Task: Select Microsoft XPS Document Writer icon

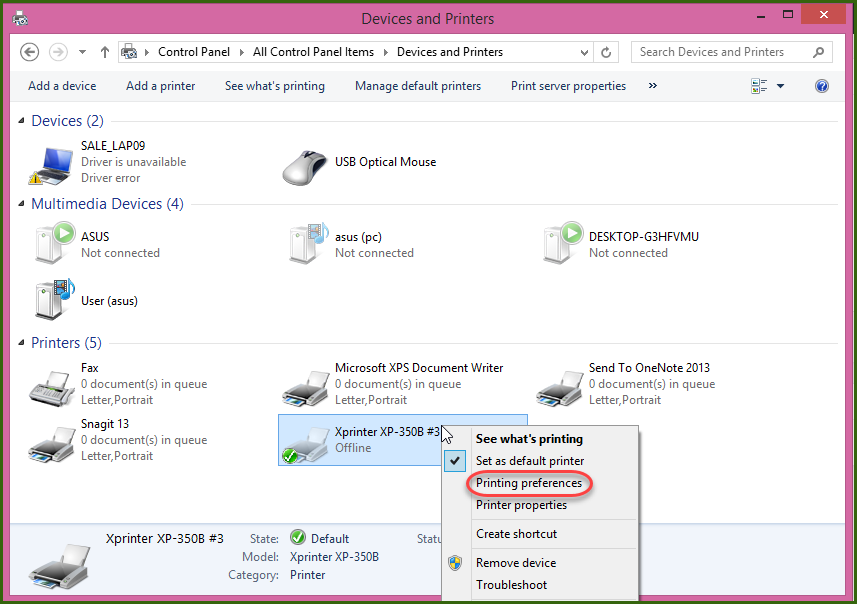Action: click(x=305, y=388)
